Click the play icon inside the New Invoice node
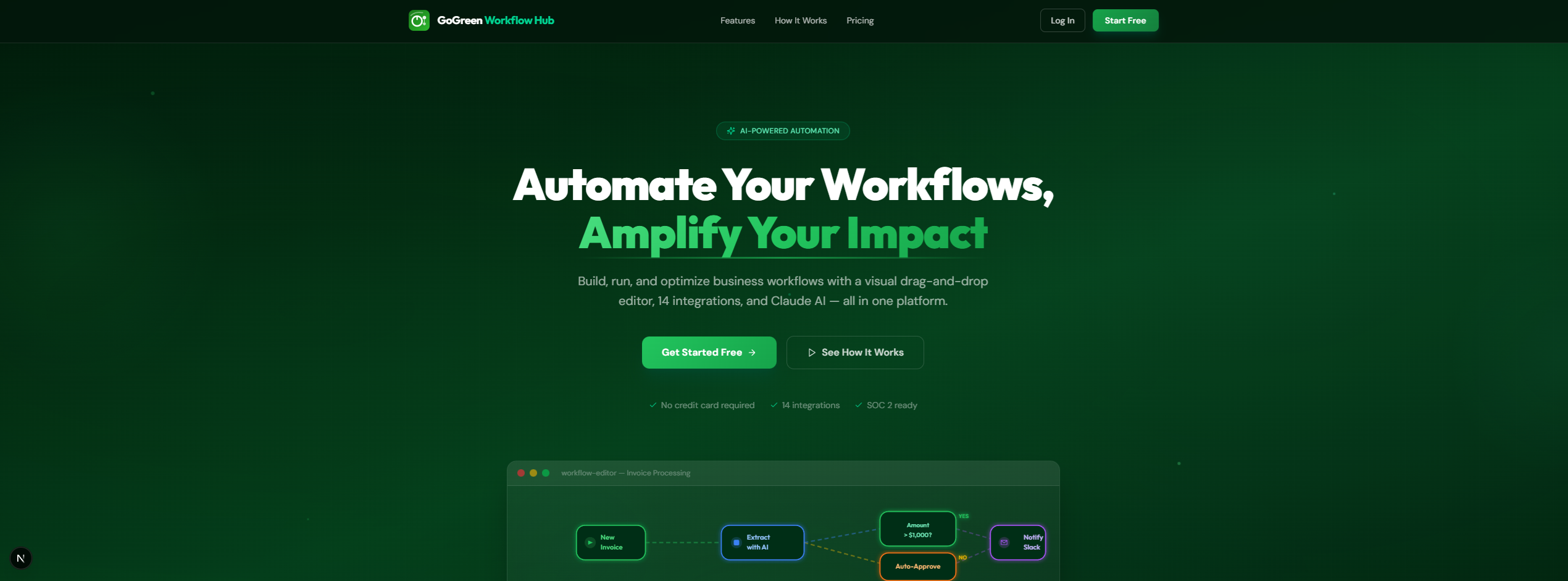The width and height of the screenshot is (1568, 581). pyautogui.click(x=590, y=542)
